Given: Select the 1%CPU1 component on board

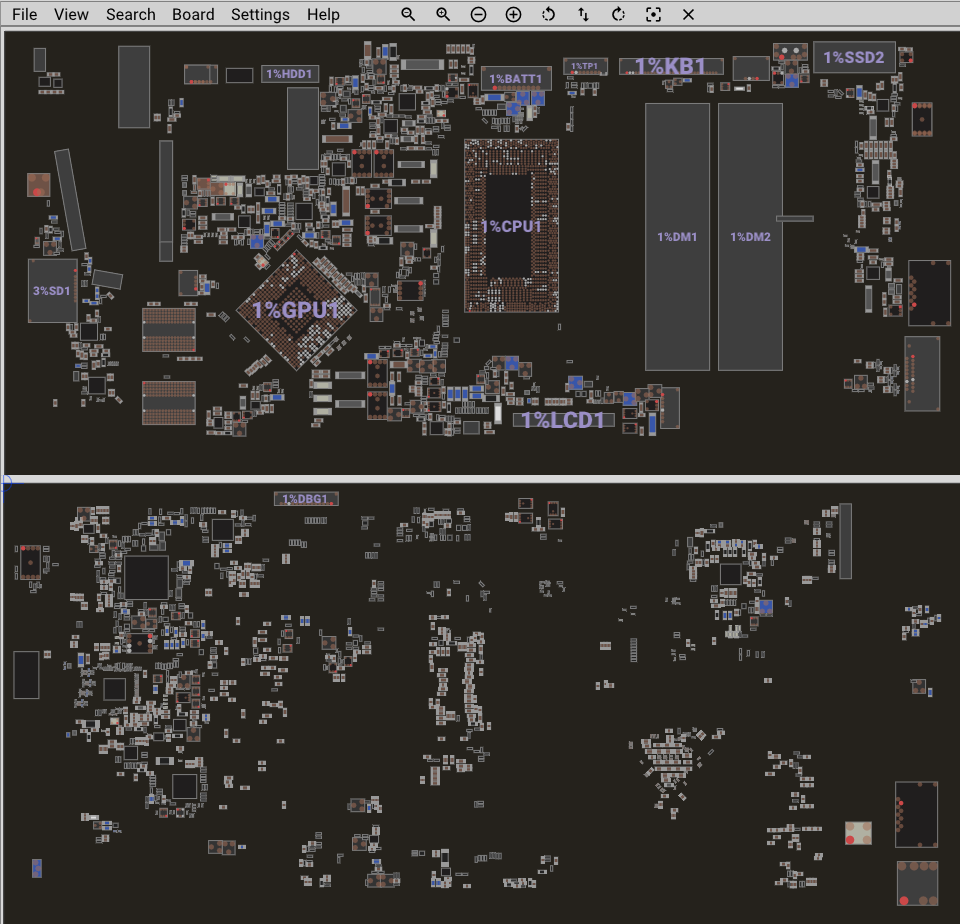Looking at the screenshot, I should 511,226.
